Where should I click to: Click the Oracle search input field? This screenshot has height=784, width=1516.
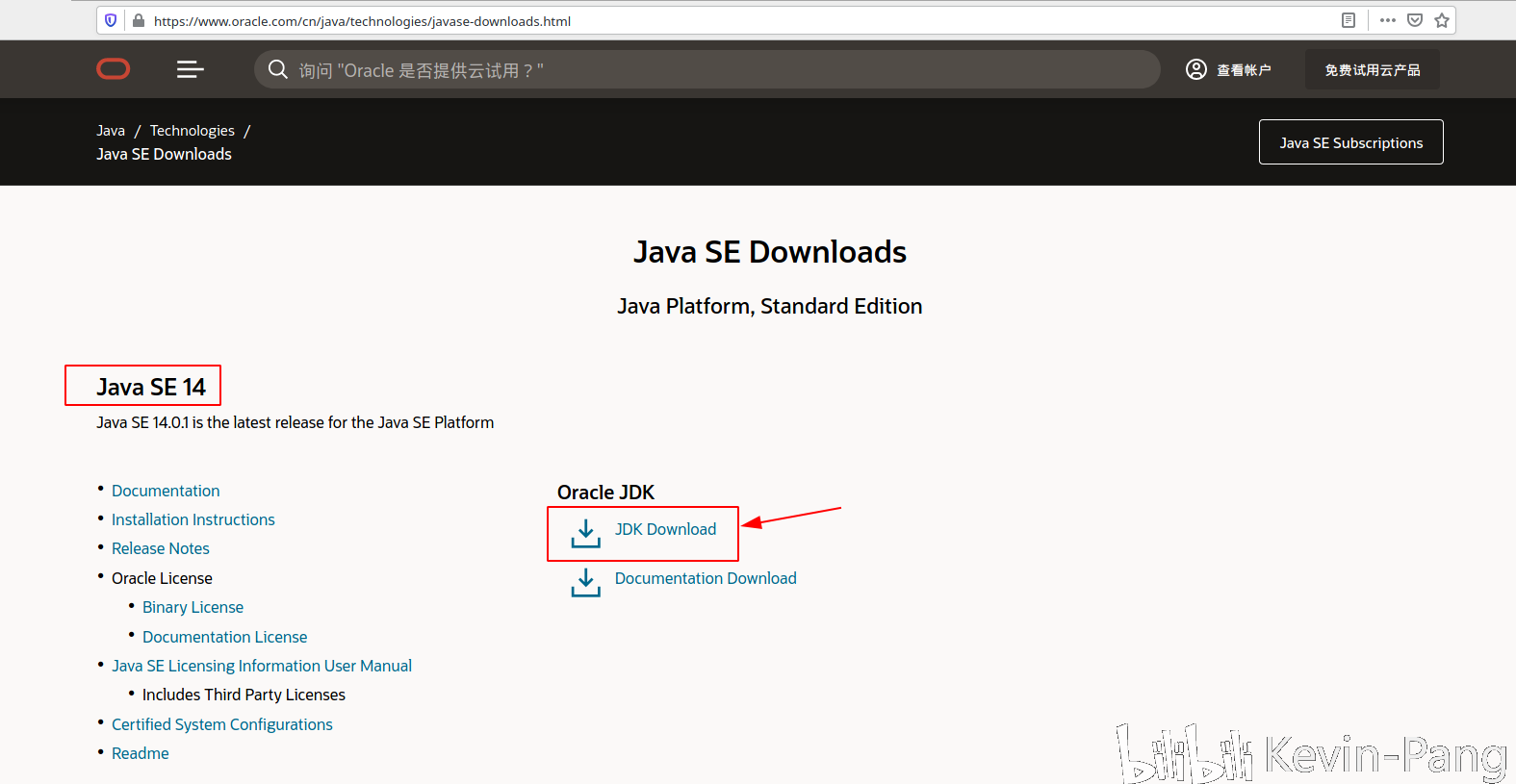tap(707, 69)
